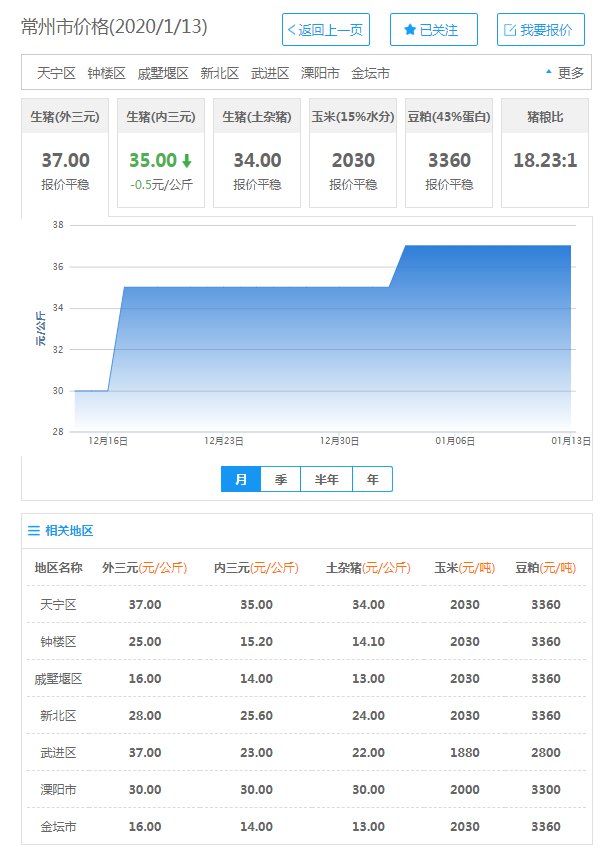Select the 豆粕(43%蛋白) price tab

[x=449, y=153]
